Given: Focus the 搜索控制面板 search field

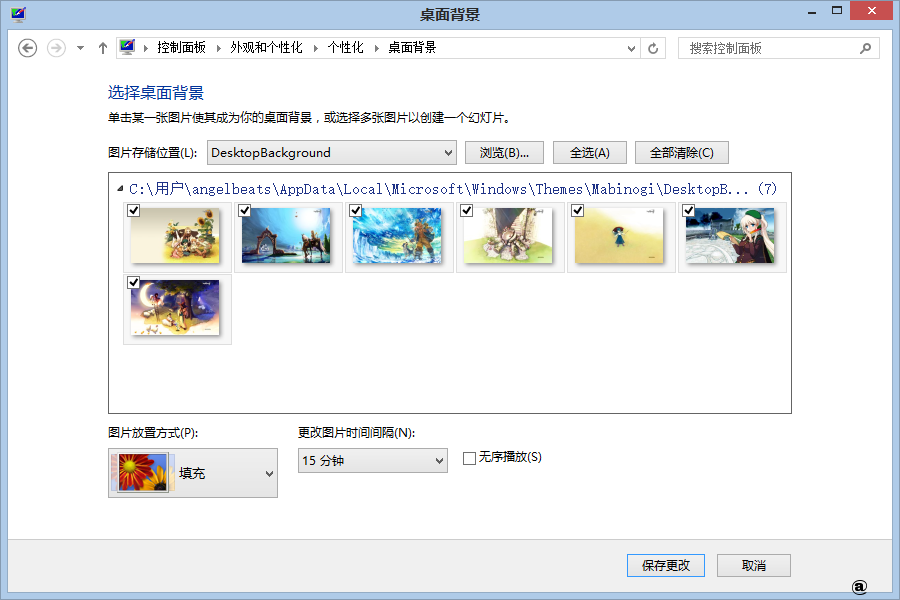Looking at the screenshot, I should pos(778,48).
